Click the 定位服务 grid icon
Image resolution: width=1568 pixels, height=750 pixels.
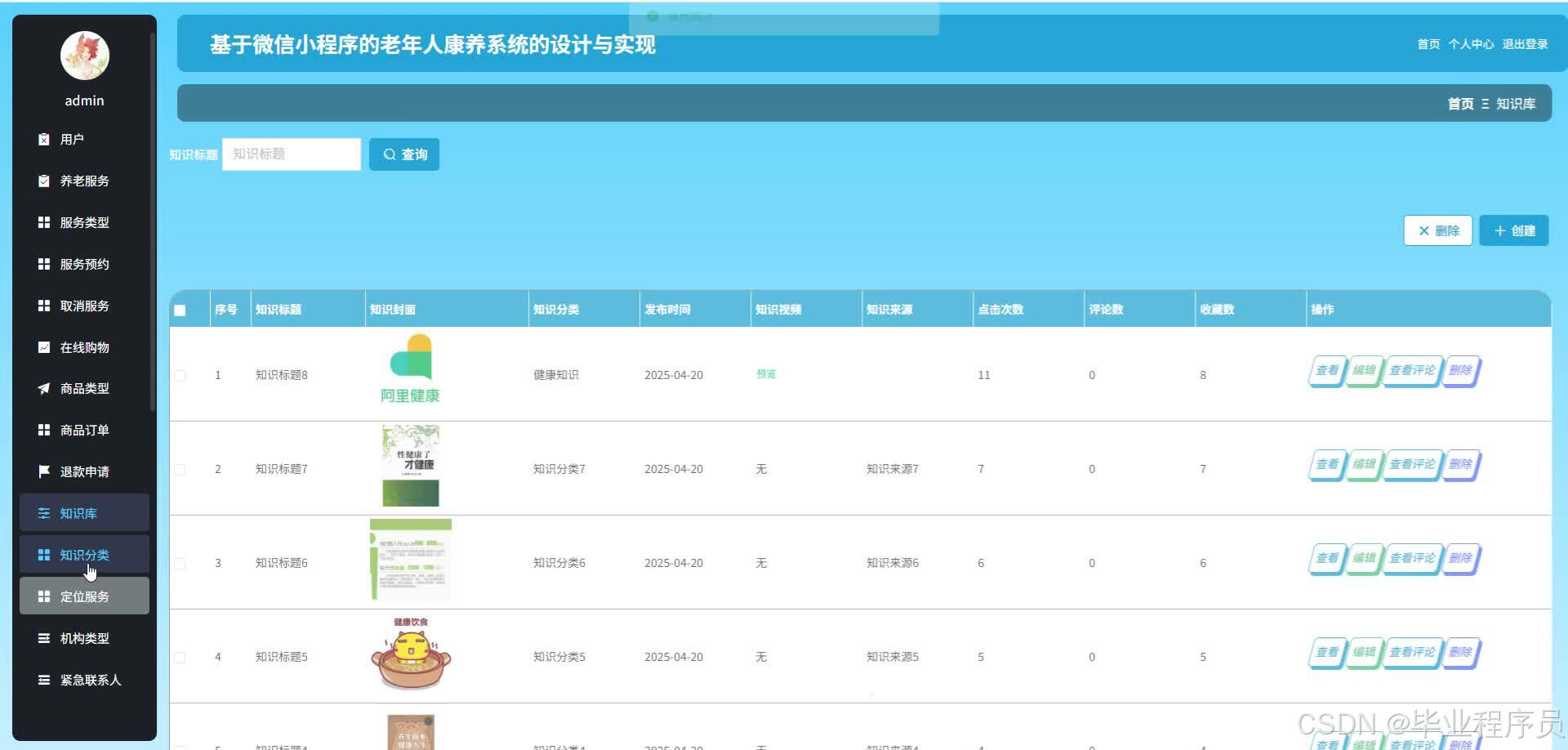pyautogui.click(x=44, y=596)
